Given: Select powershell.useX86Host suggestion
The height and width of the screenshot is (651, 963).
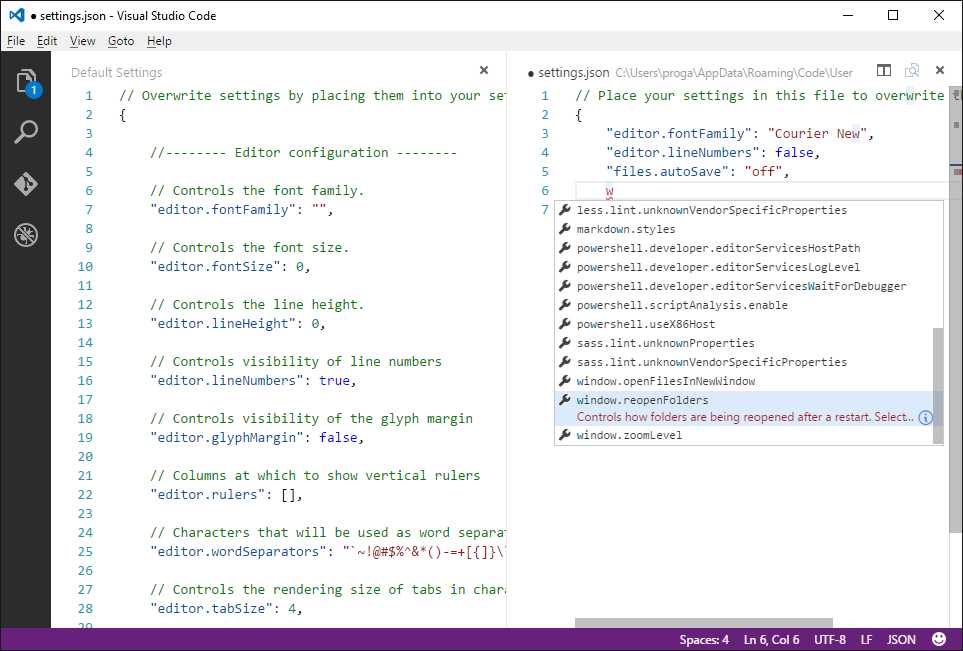Looking at the screenshot, I should (x=744, y=324).
